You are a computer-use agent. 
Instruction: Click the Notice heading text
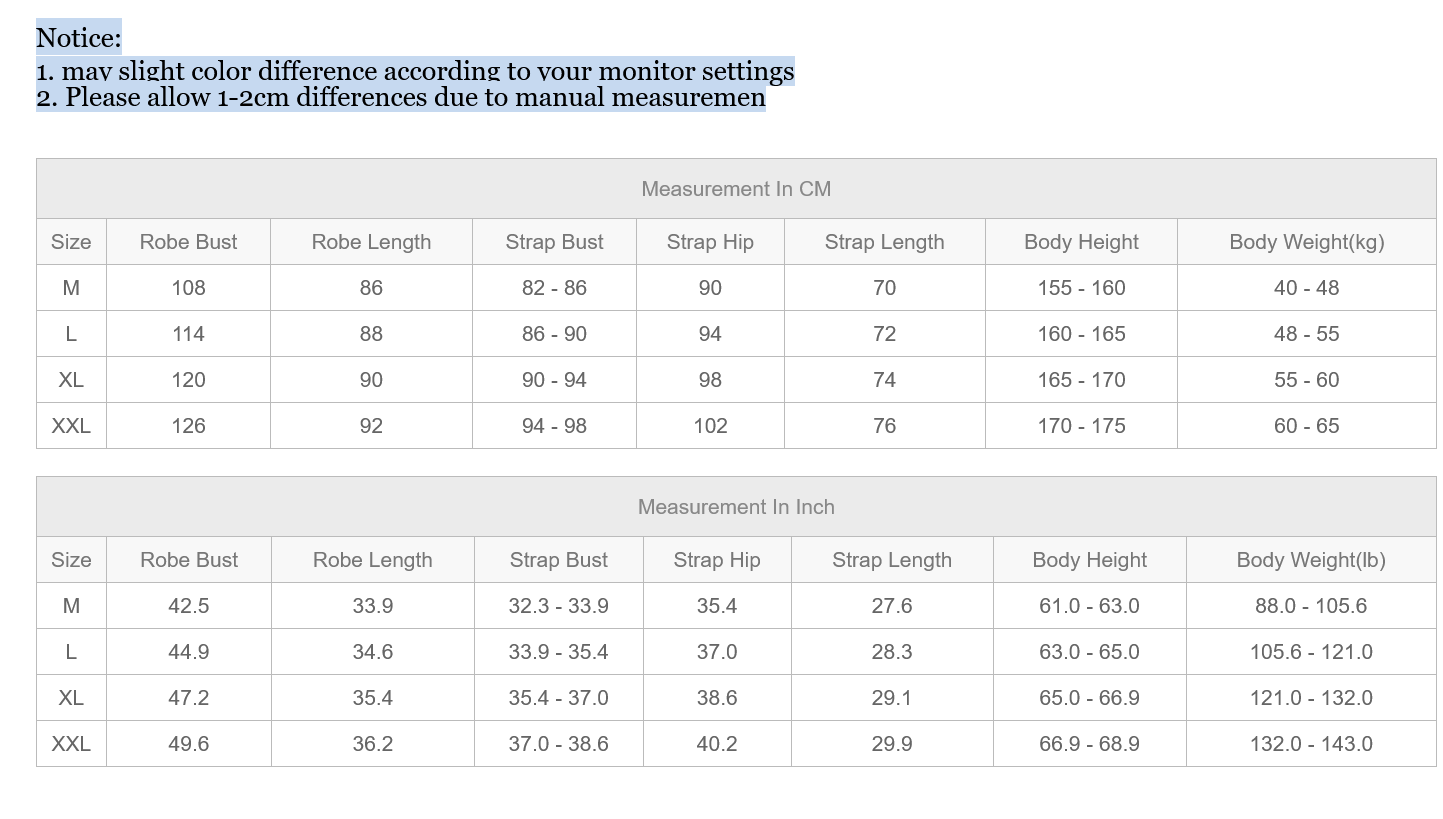[x=78, y=38]
